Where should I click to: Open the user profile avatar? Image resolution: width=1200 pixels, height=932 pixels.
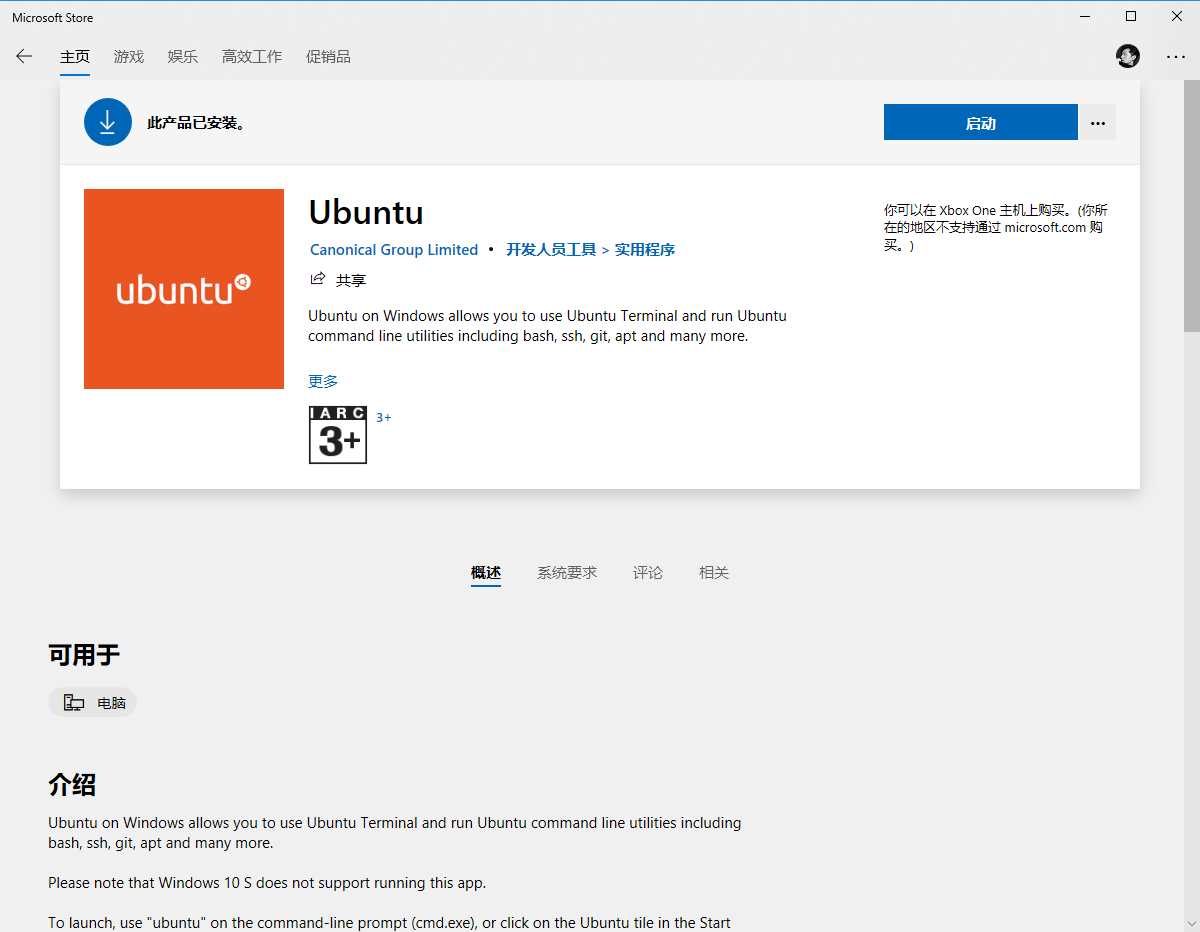1128,56
